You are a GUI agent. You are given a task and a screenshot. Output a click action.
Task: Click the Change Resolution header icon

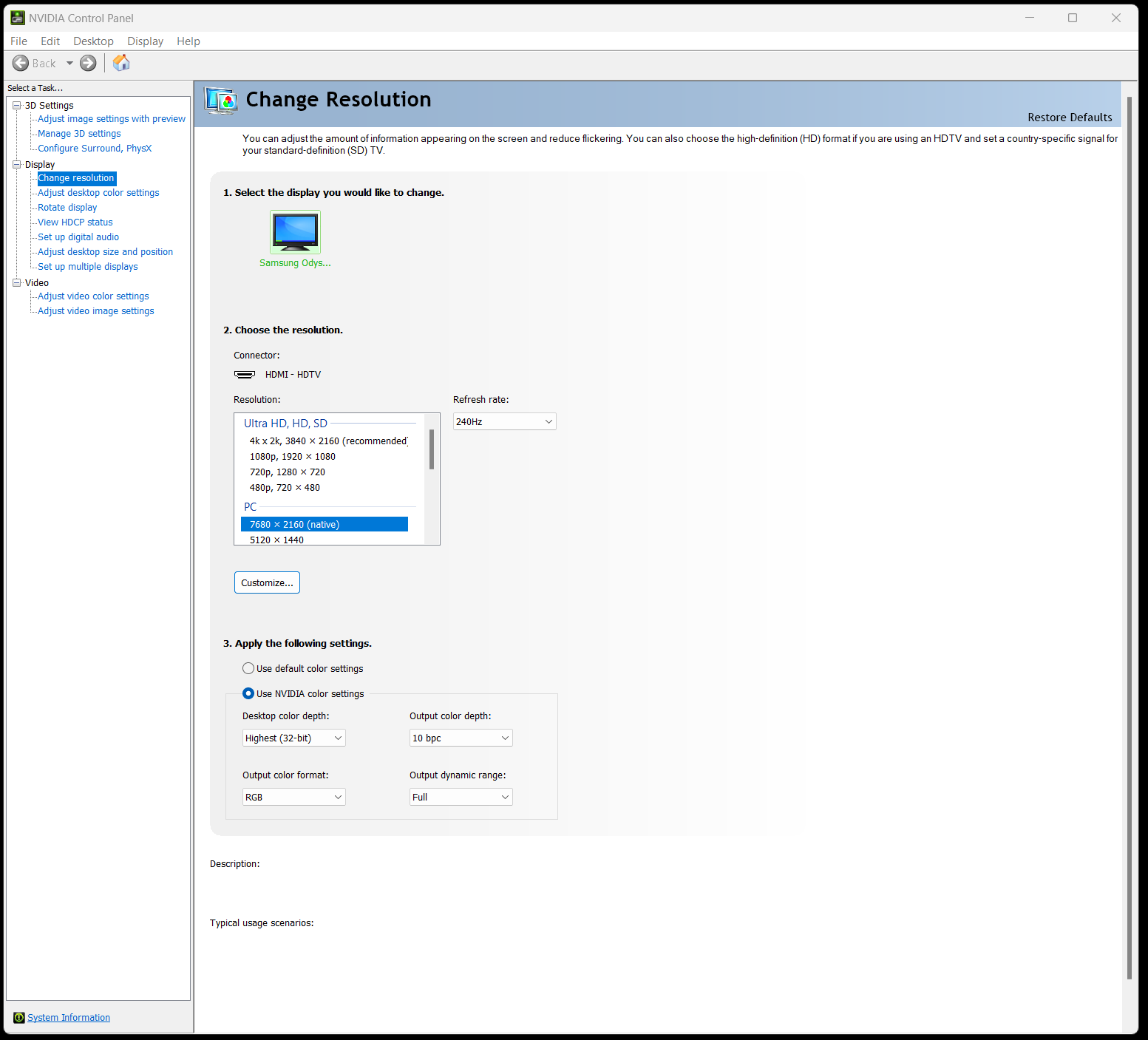(x=221, y=101)
